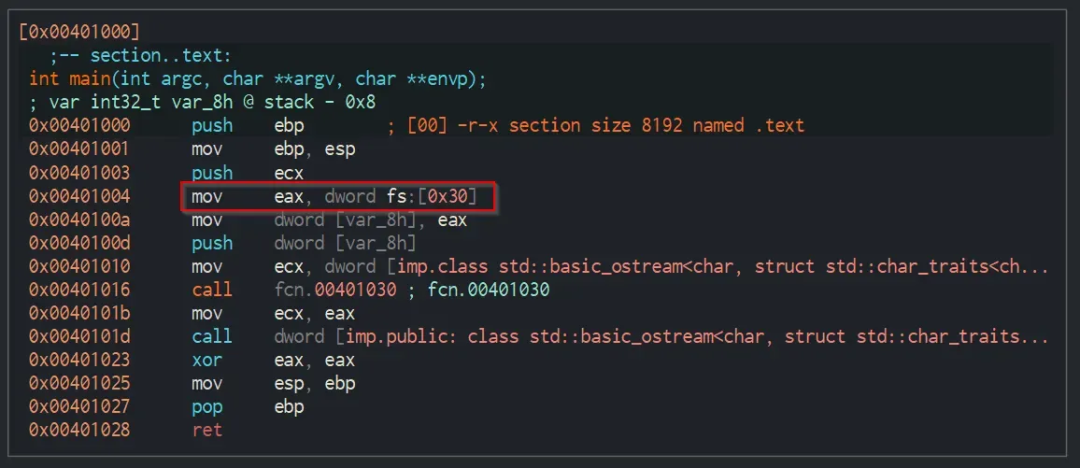
Task: Click the main function signature line
Action: click(257, 78)
